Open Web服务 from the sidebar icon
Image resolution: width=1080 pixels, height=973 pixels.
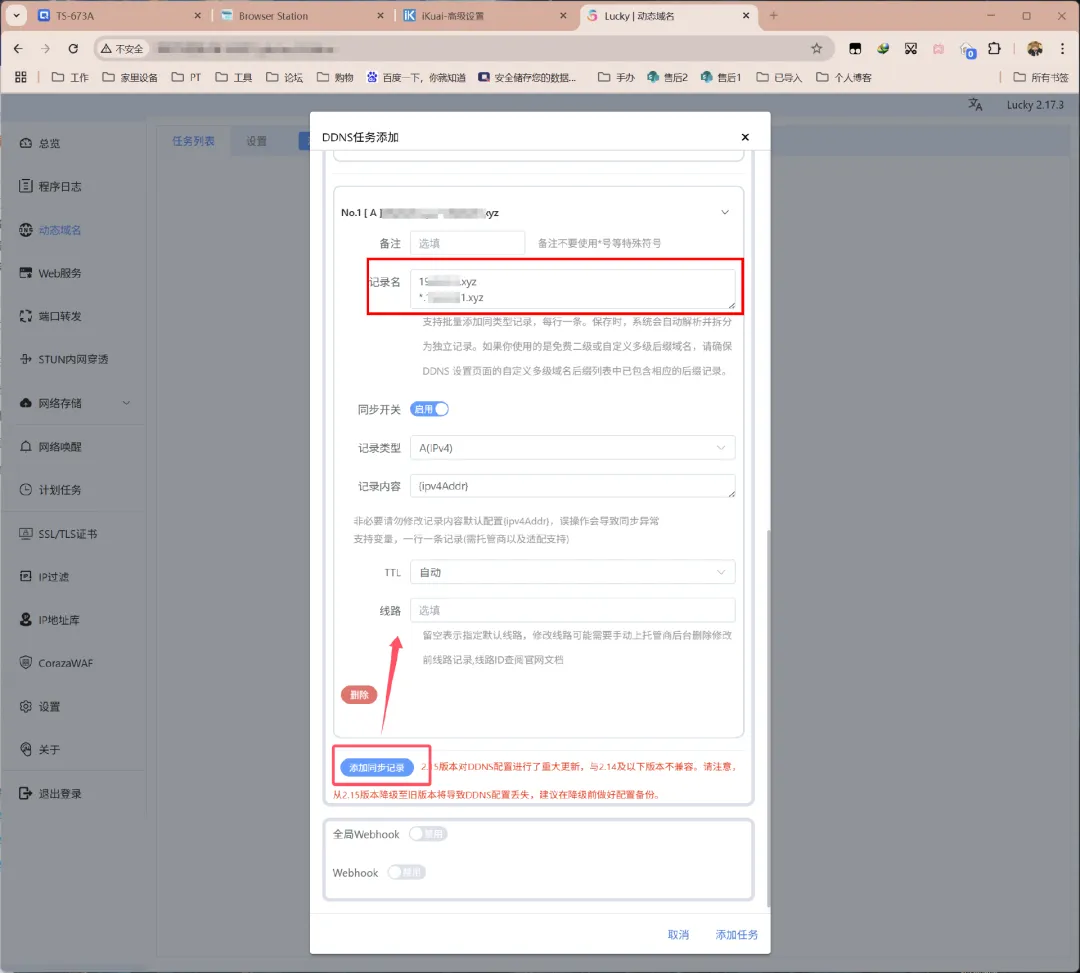click(27, 273)
